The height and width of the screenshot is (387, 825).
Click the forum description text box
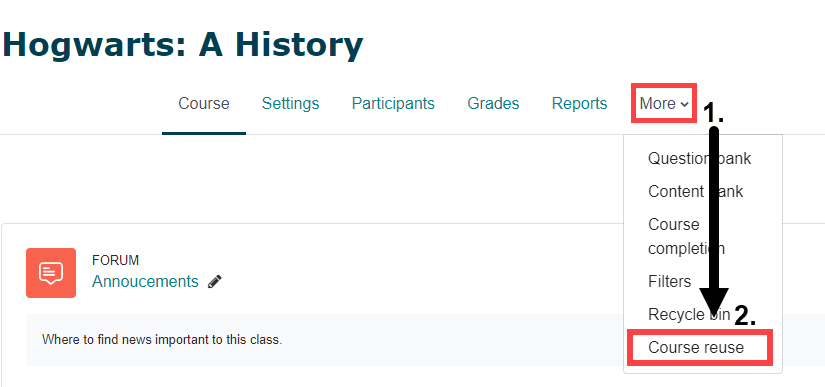coord(421,340)
